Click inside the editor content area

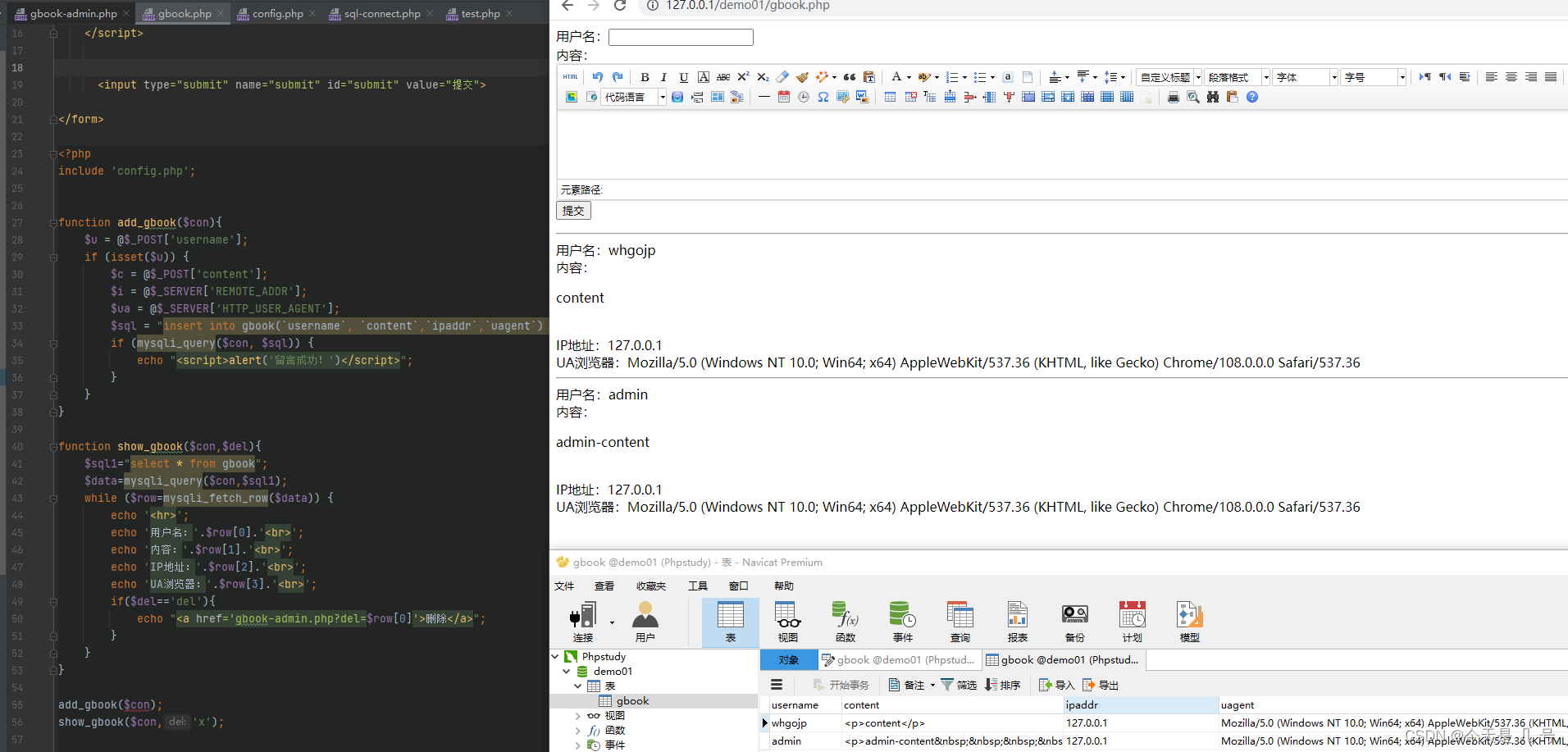pyautogui.click(x=1062, y=145)
